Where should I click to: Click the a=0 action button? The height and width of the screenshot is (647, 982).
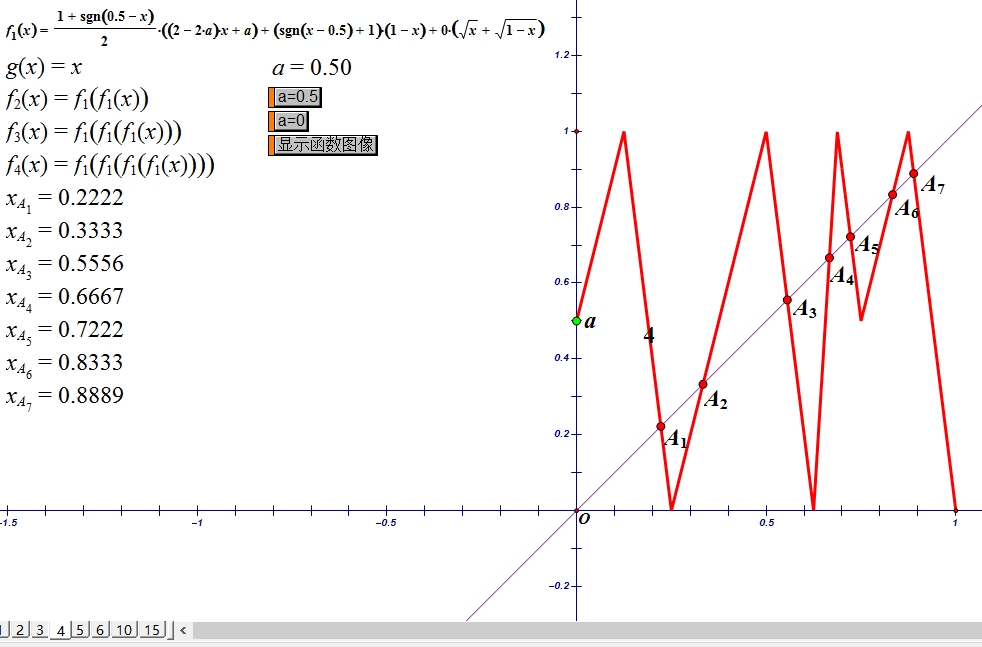288,121
